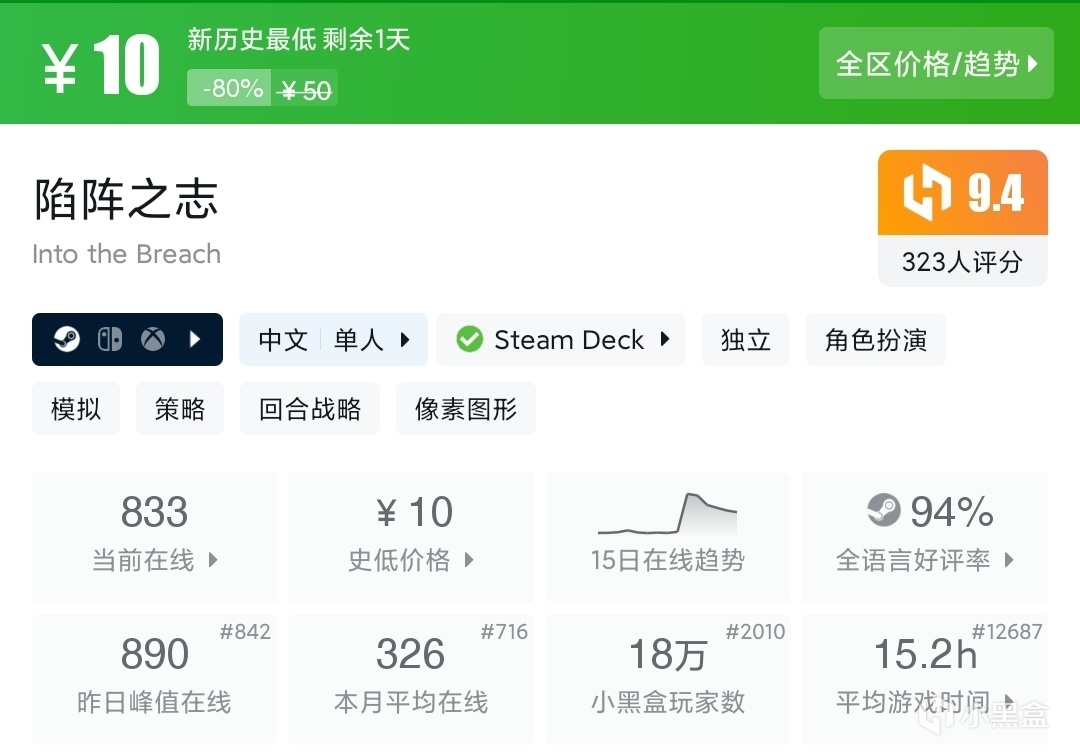
Task: Expand the platforms list arrow
Action: pos(196,340)
